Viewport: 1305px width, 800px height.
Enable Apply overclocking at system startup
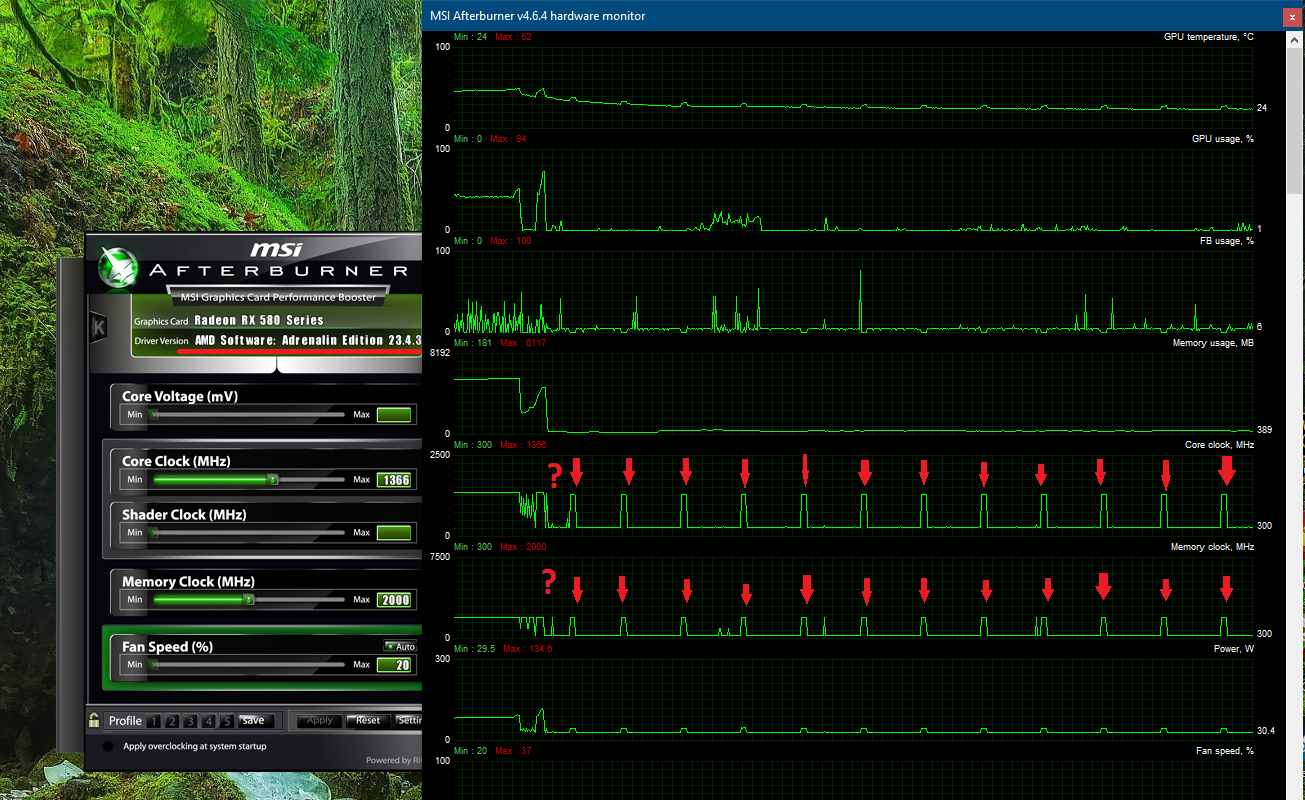(x=108, y=746)
